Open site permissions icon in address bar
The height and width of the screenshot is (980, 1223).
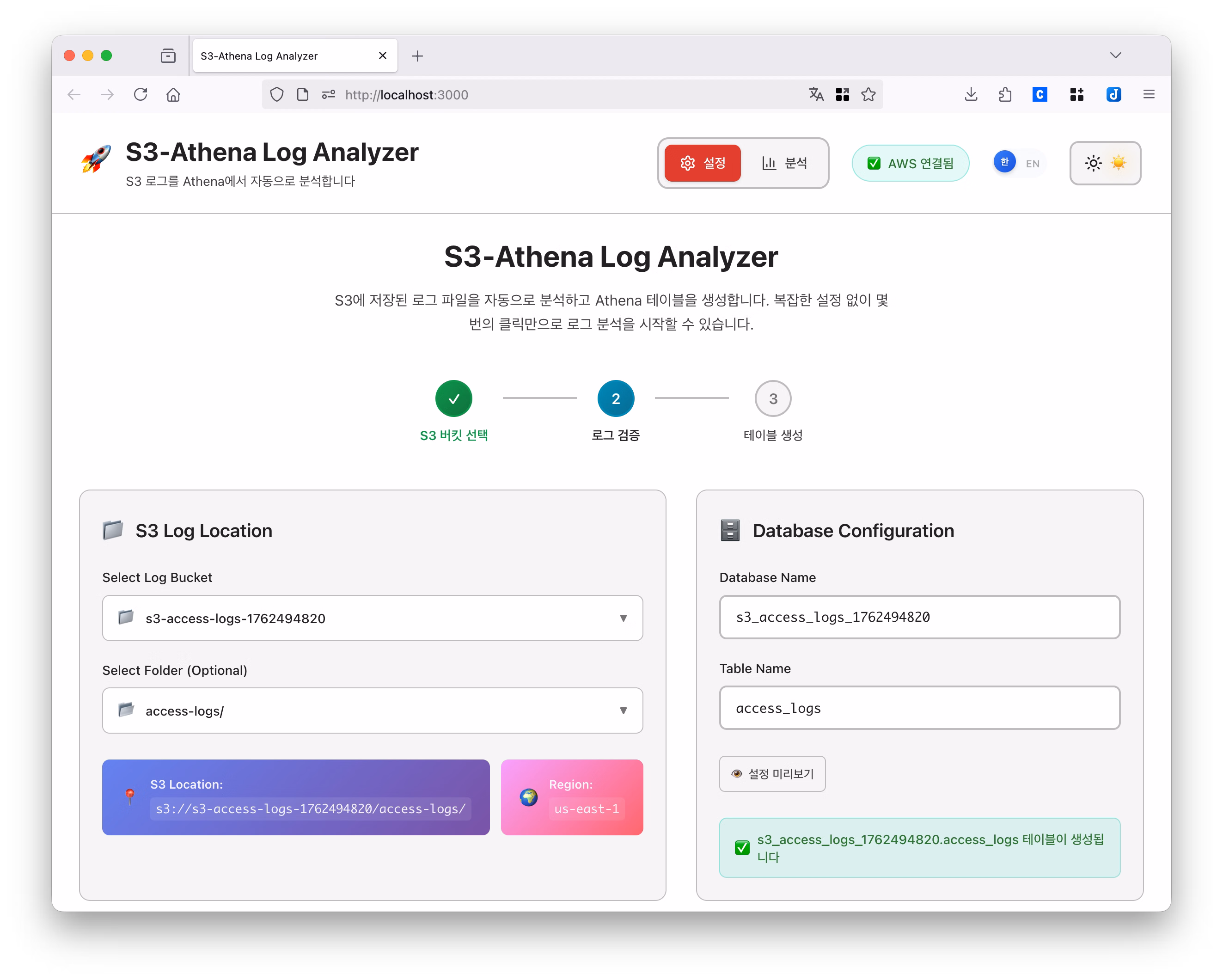tap(329, 94)
